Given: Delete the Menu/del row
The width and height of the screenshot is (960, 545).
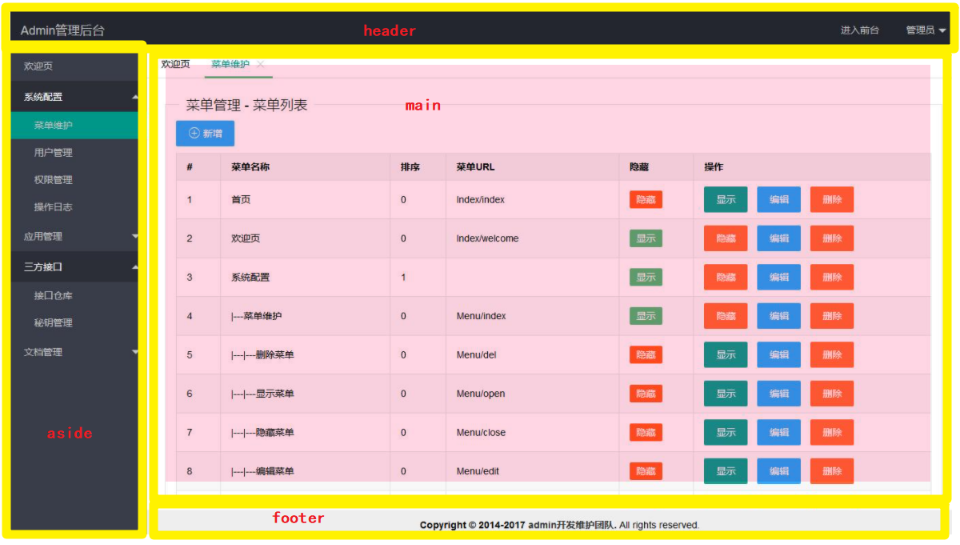Looking at the screenshot, I should (832, 355).
